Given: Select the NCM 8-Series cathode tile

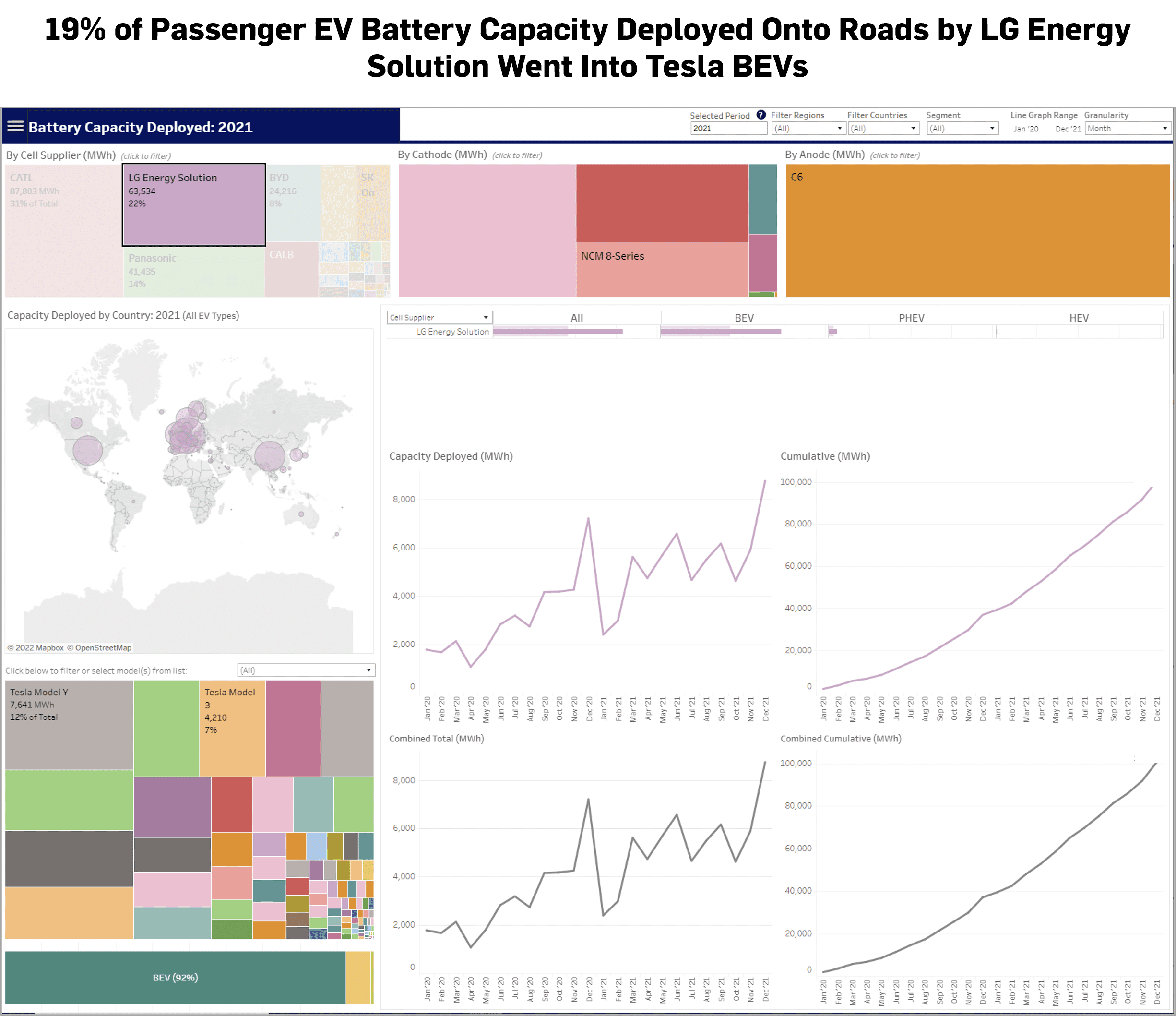Looking at the screenshot, I should tap(662, 270).
